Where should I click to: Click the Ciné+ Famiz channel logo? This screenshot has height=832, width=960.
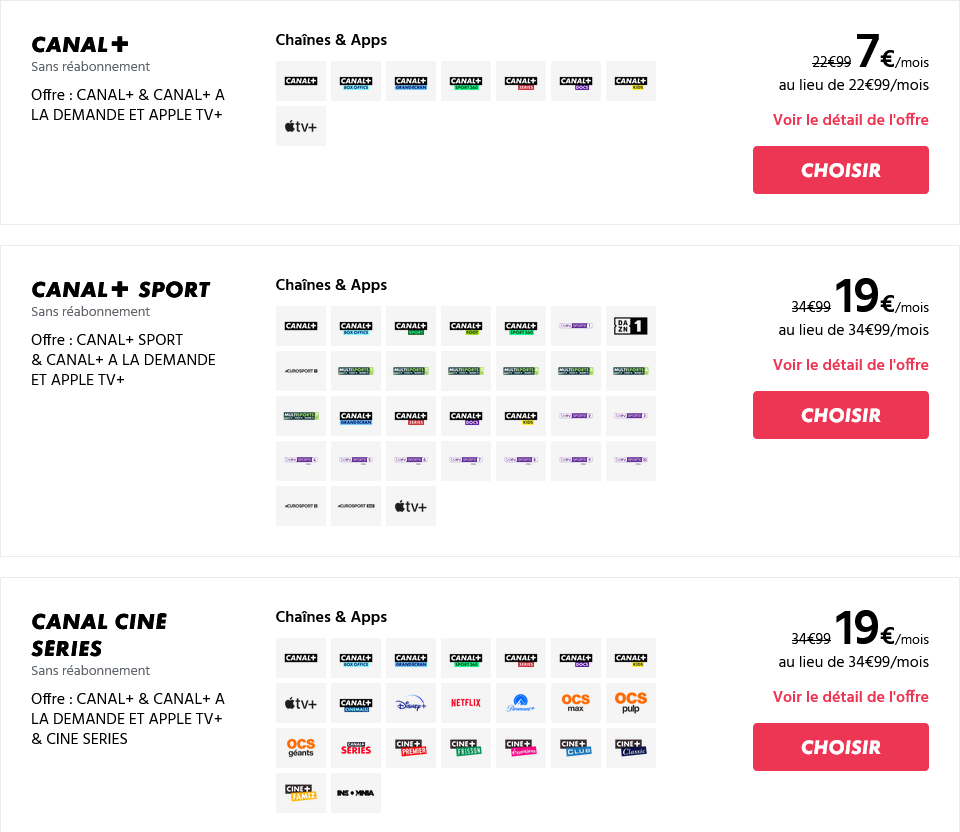click(301, 793)
